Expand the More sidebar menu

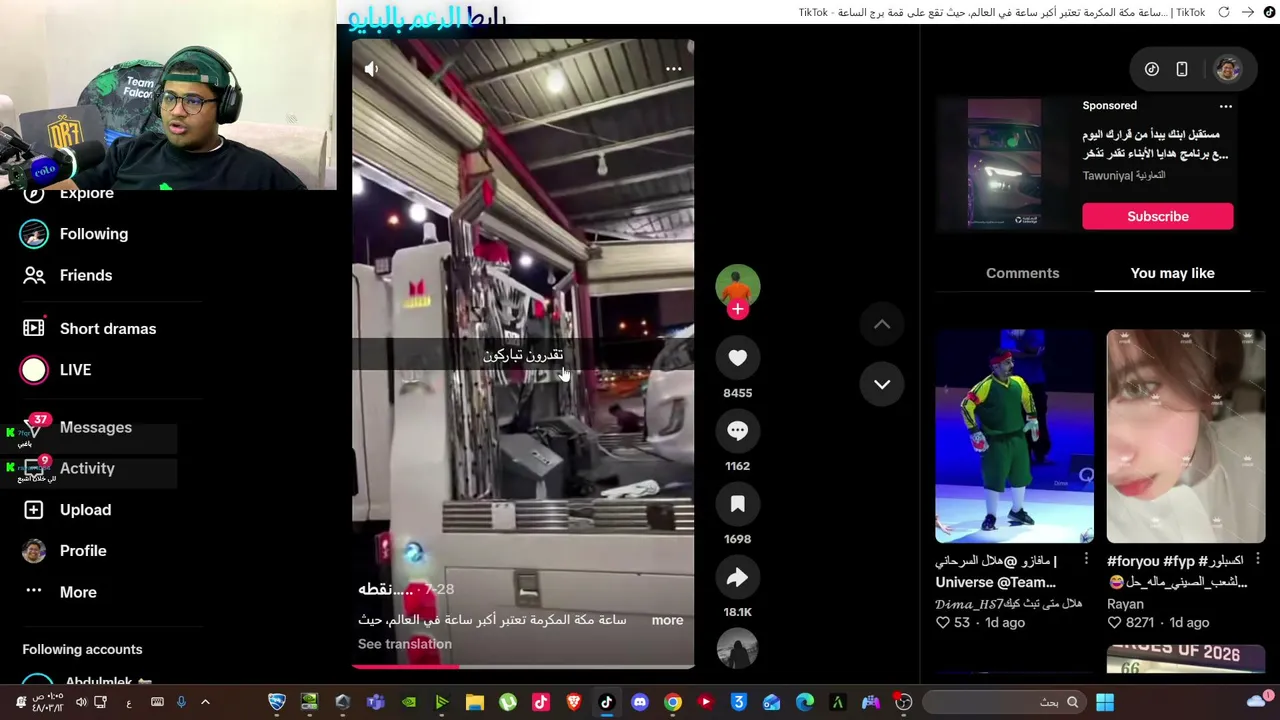78,592
